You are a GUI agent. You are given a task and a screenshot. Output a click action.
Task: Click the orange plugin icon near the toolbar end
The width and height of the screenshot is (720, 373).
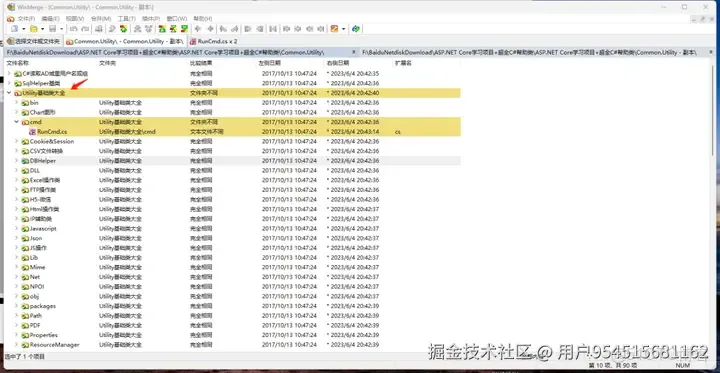click(x=334, y=29)
